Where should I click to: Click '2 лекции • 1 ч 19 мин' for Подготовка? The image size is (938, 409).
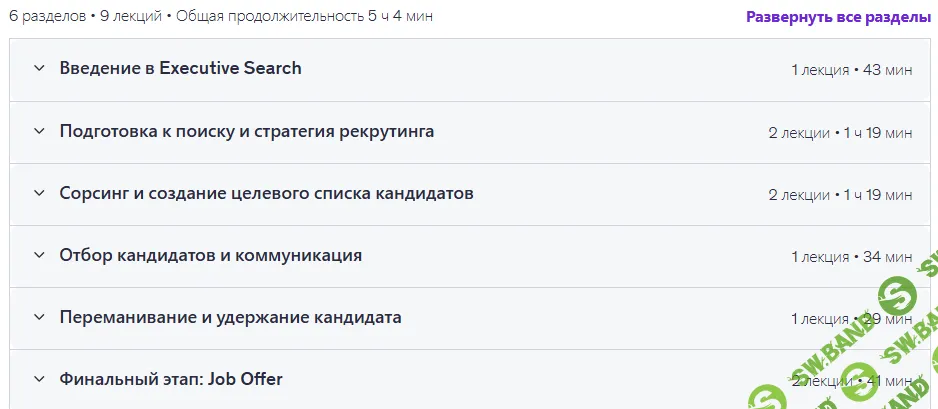click(840, 132)
